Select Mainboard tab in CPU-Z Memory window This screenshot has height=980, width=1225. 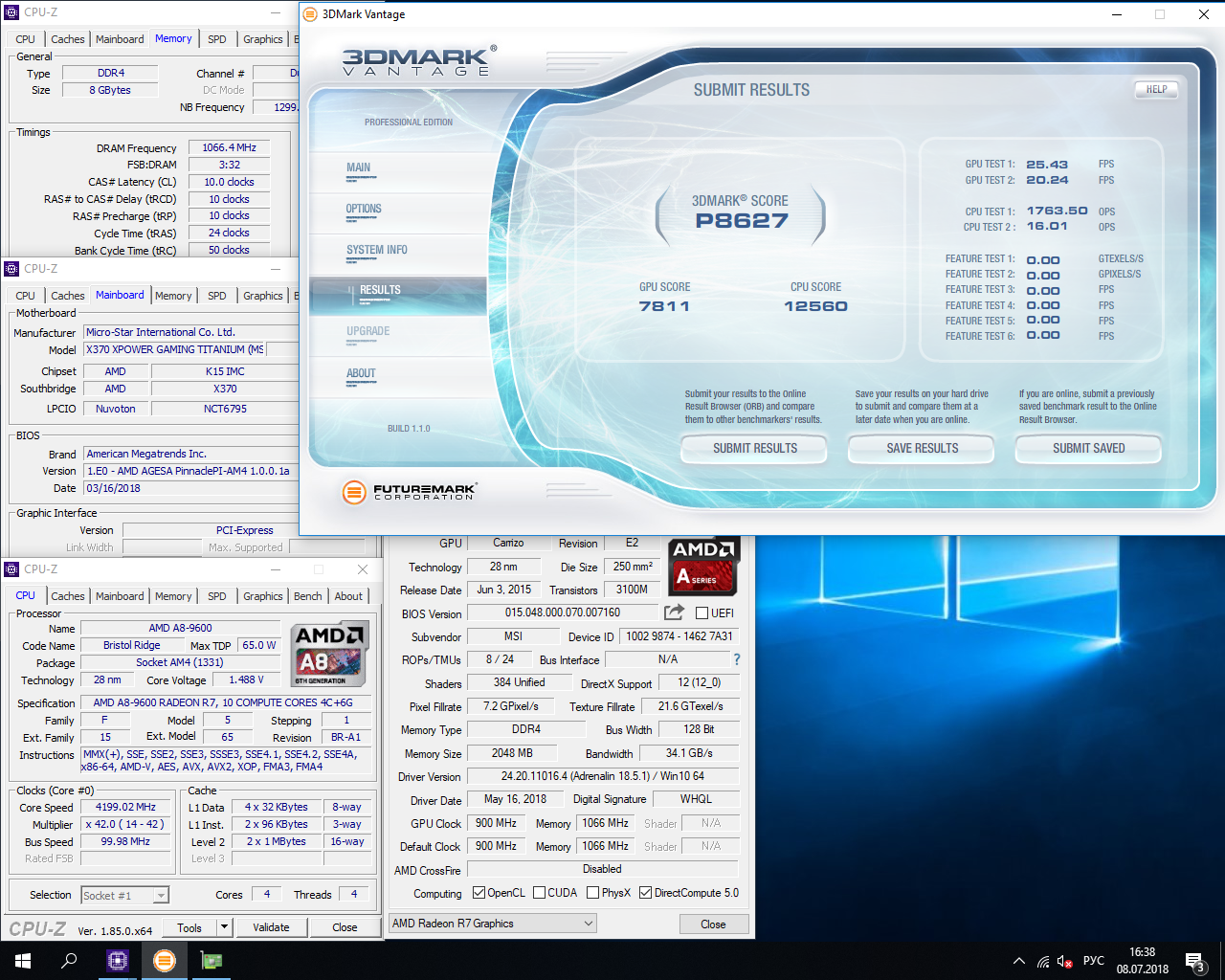pos(120,39)
